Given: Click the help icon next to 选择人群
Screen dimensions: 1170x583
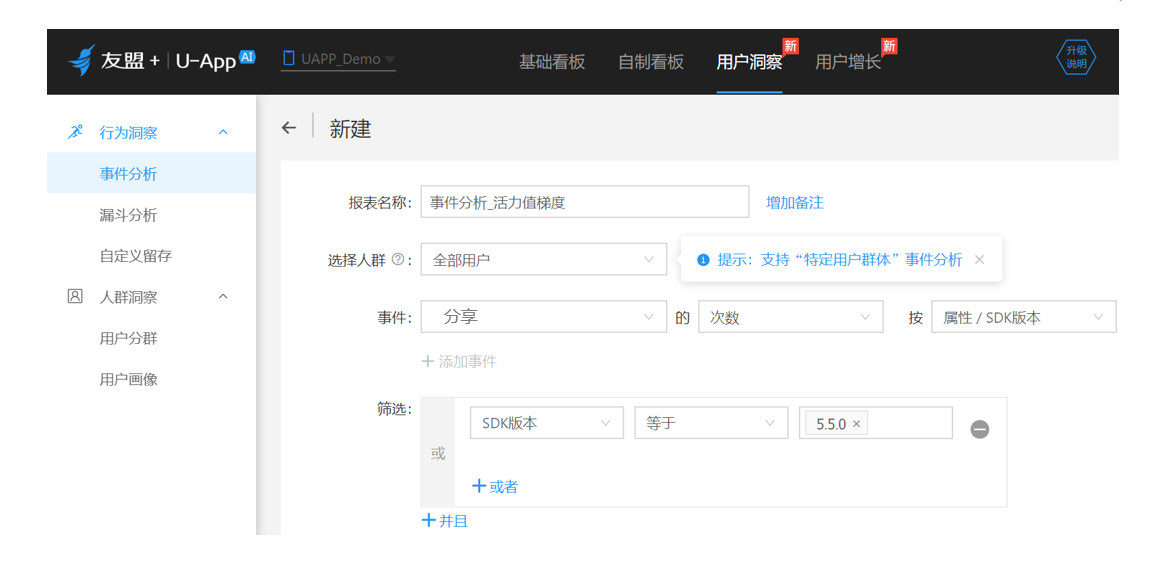Looking at the screenshot, I should click(x=398, y=260).
